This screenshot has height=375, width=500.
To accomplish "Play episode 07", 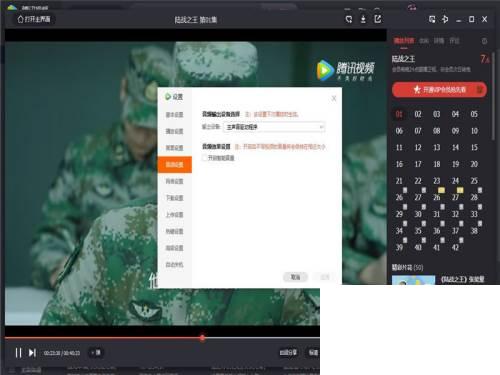I will click(x=418, y=131).
